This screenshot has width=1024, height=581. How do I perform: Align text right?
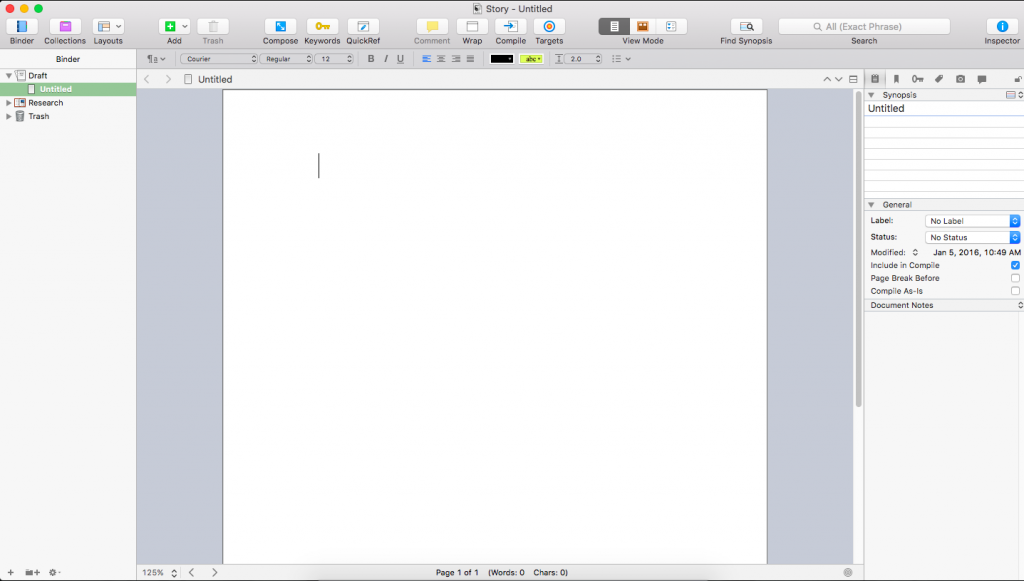(x=456, y=59)
